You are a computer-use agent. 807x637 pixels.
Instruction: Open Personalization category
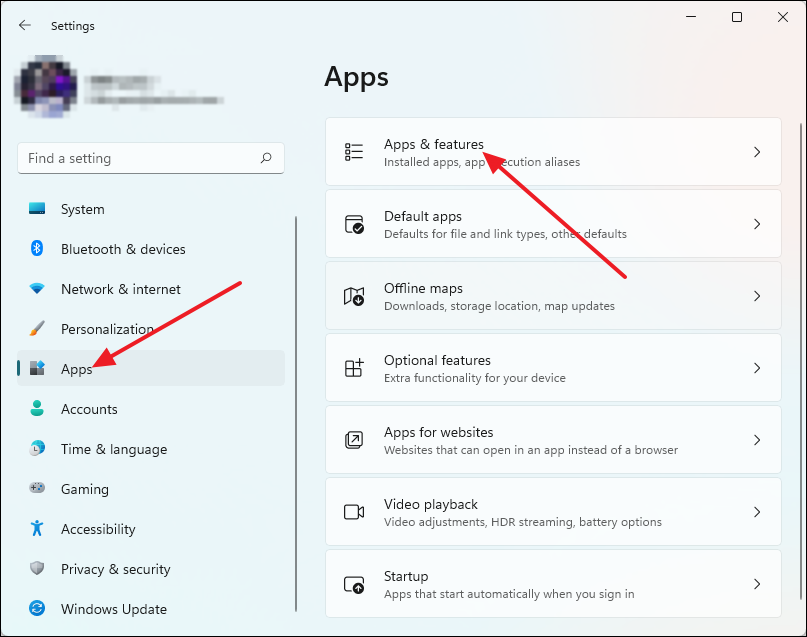[x=151, y=329]
